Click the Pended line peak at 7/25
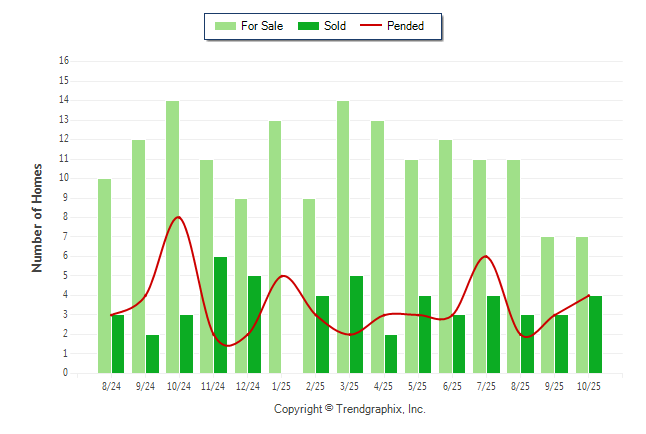 (x=486, y=256)
